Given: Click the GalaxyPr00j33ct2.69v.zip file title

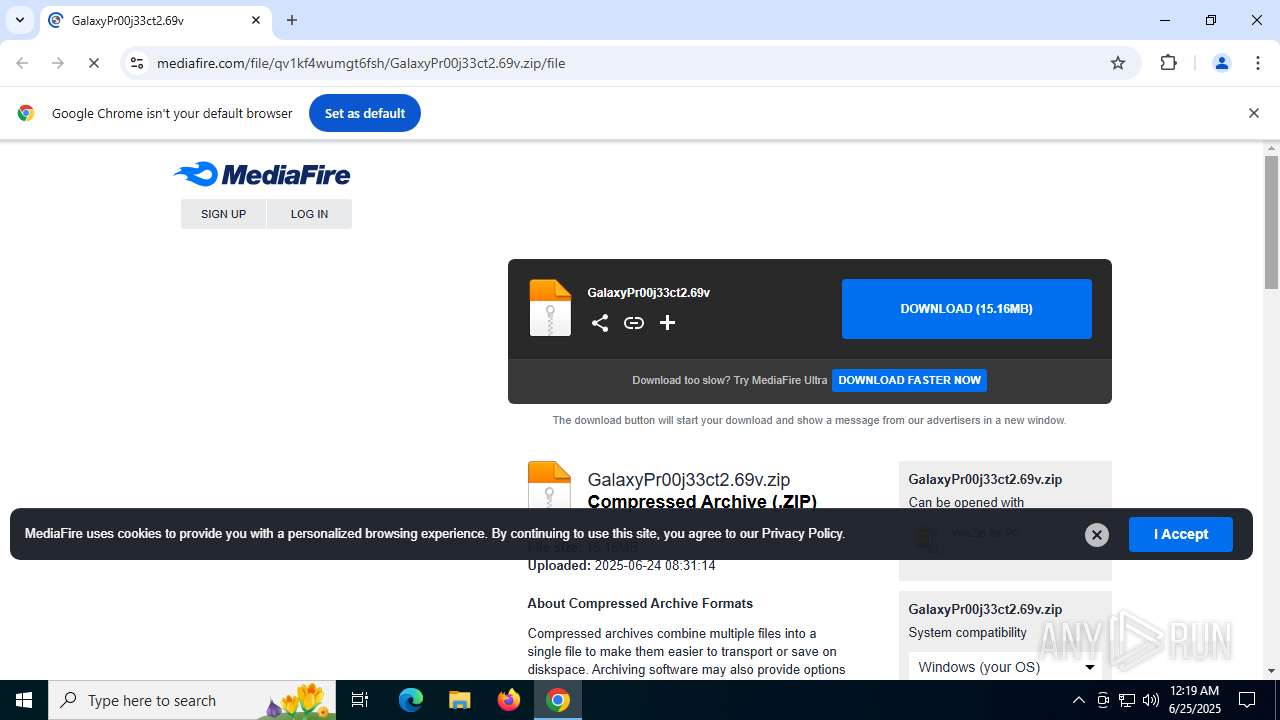Looking at the screenshot, I should [688, 480].
